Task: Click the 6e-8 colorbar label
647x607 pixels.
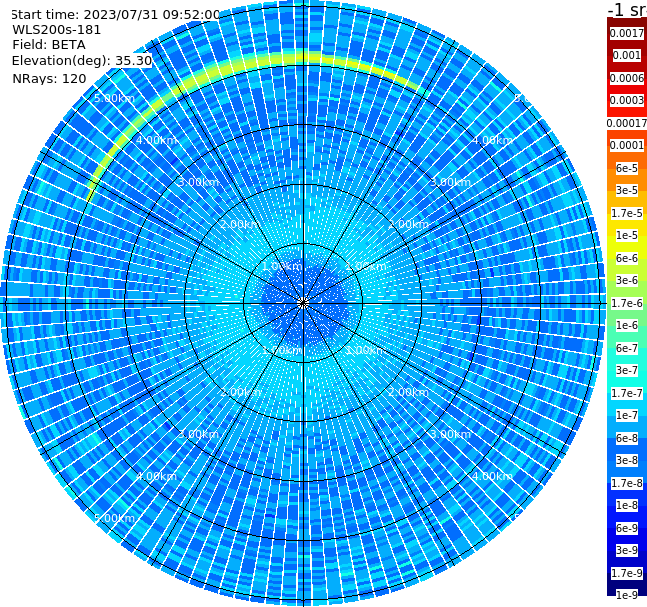Action: (x=627, y=438)
